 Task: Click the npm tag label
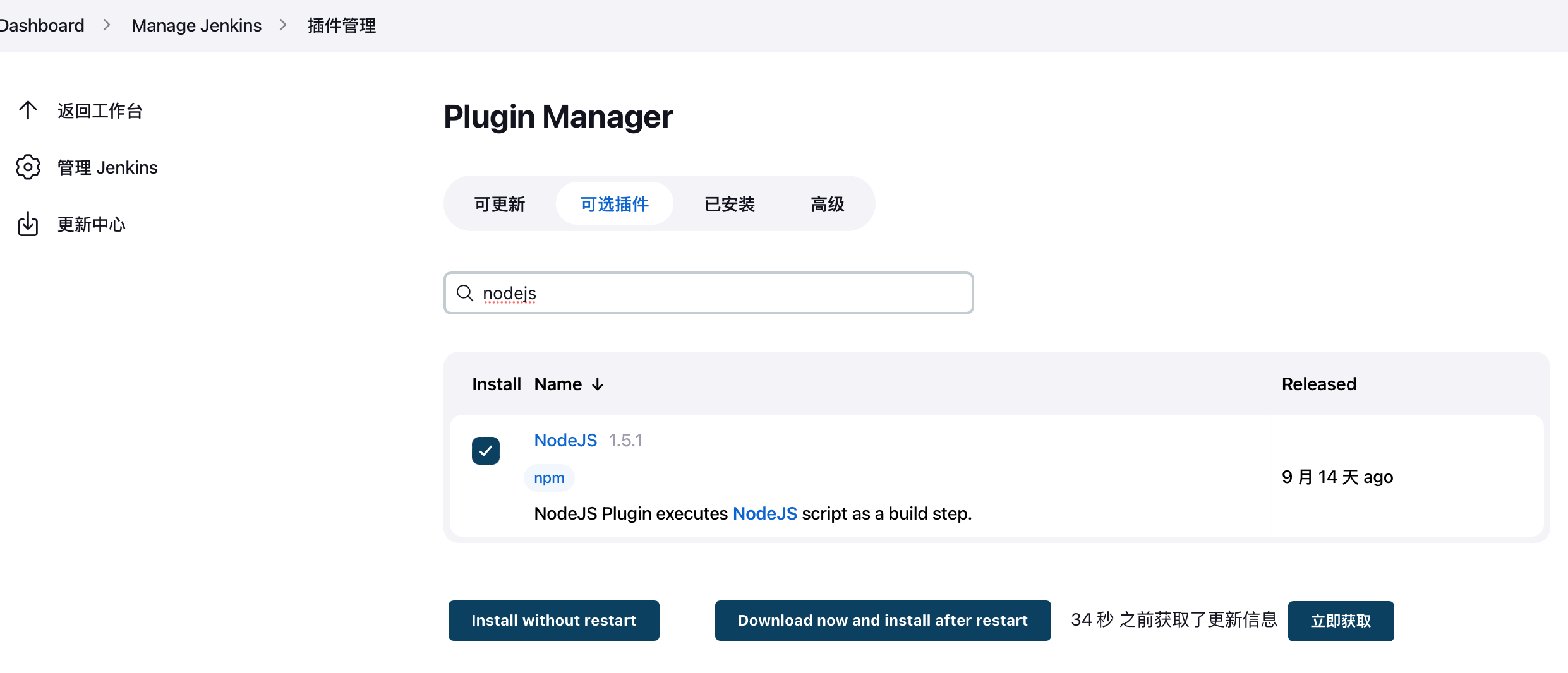[x=549, y=478]
